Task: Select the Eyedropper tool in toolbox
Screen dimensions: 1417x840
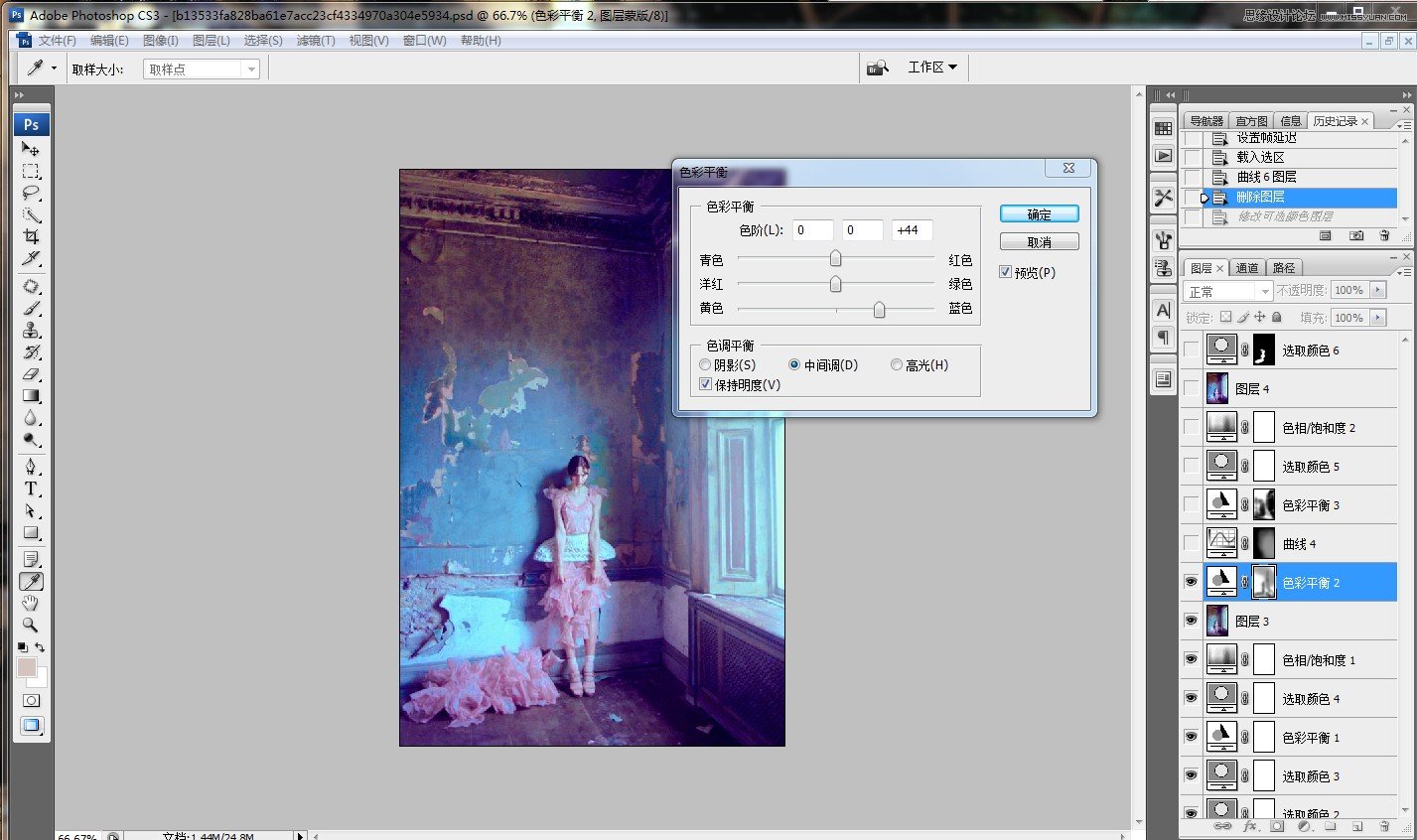Action: 31,581
